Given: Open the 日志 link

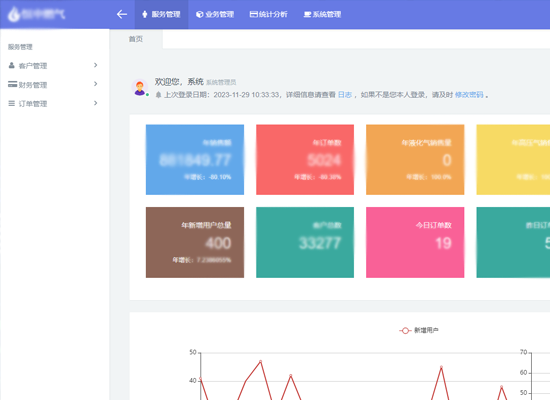Looking at the screenshot, I should [x=344, y=95].
